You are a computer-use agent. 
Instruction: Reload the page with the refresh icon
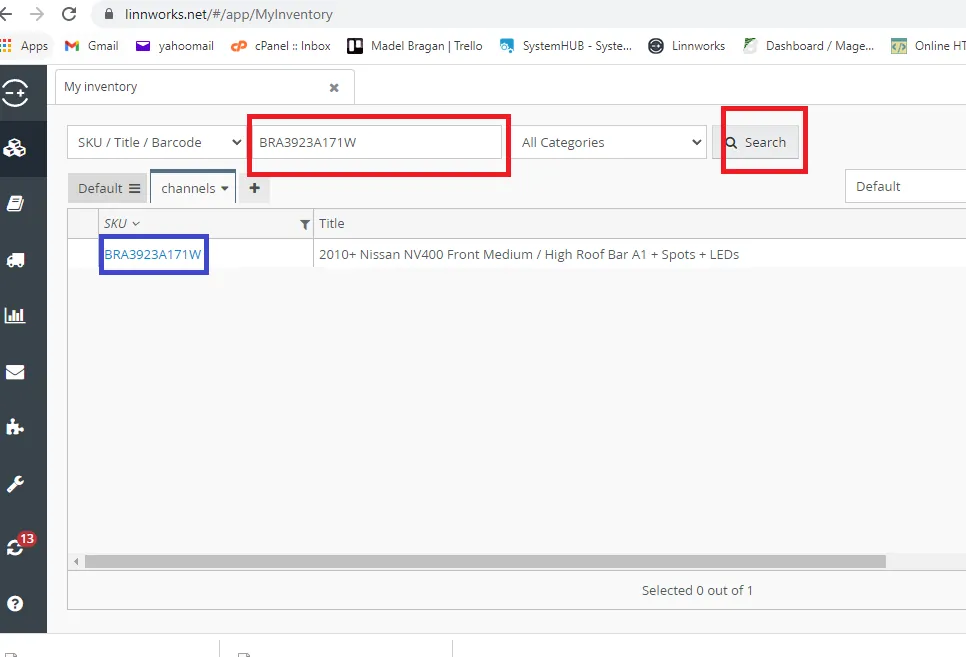(x=69, y=14)
